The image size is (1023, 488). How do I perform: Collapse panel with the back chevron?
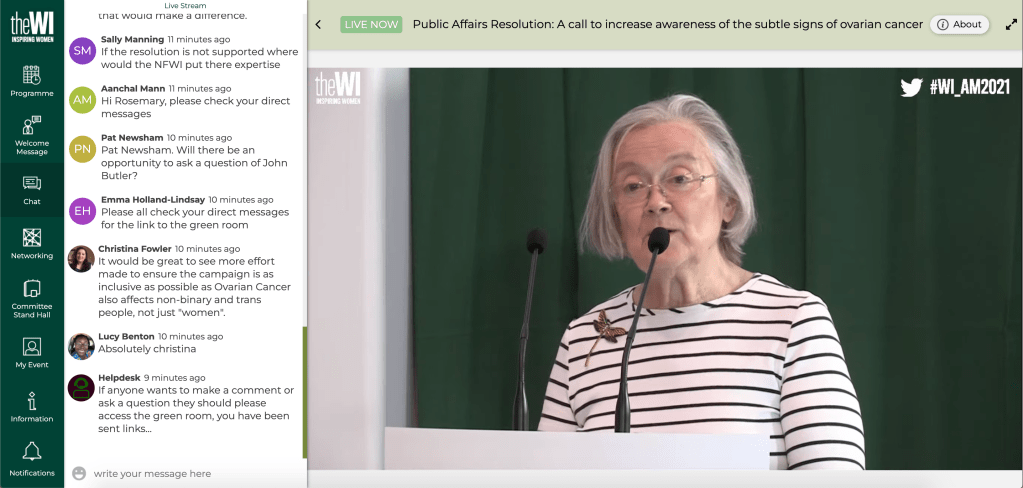click(319, 25)
